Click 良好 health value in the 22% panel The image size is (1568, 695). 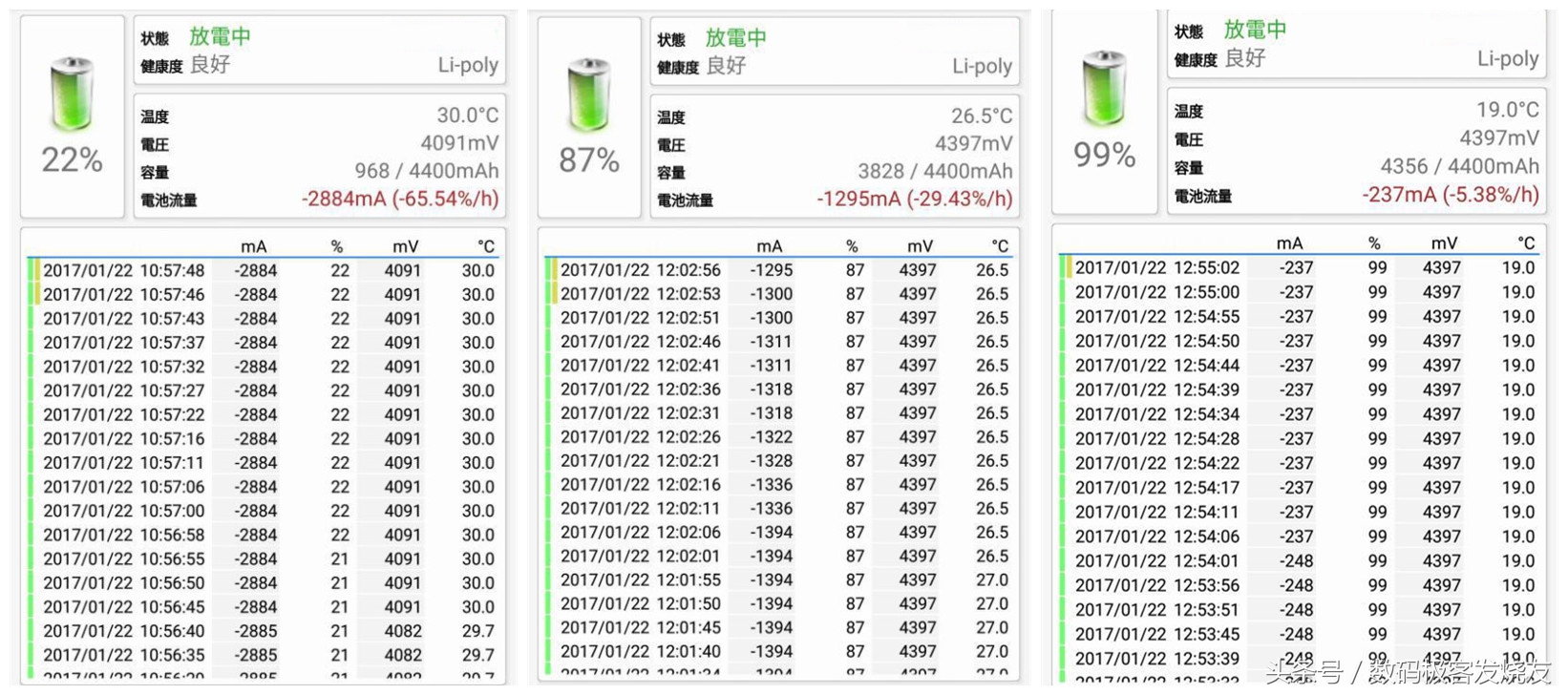210,64
